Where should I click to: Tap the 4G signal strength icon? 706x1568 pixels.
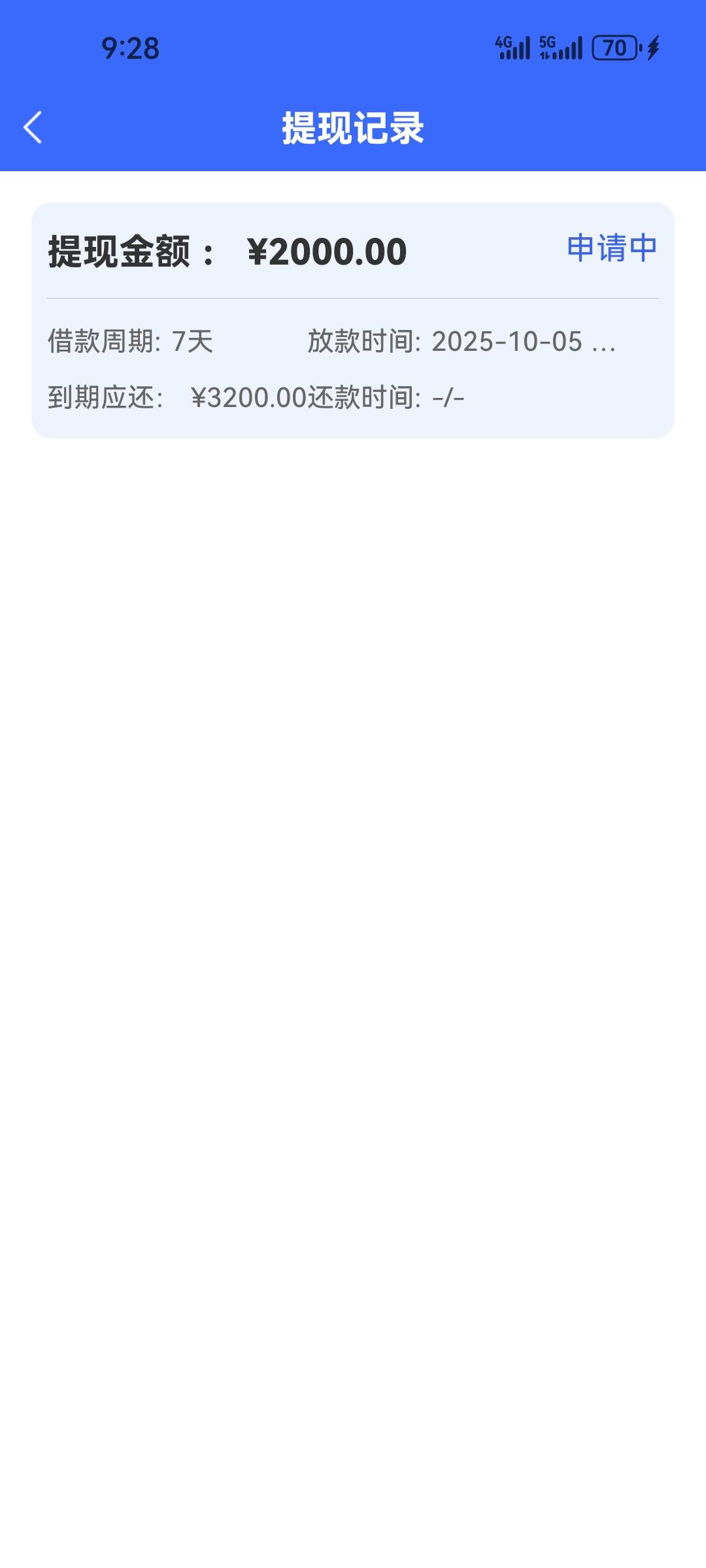pos(513,48)
